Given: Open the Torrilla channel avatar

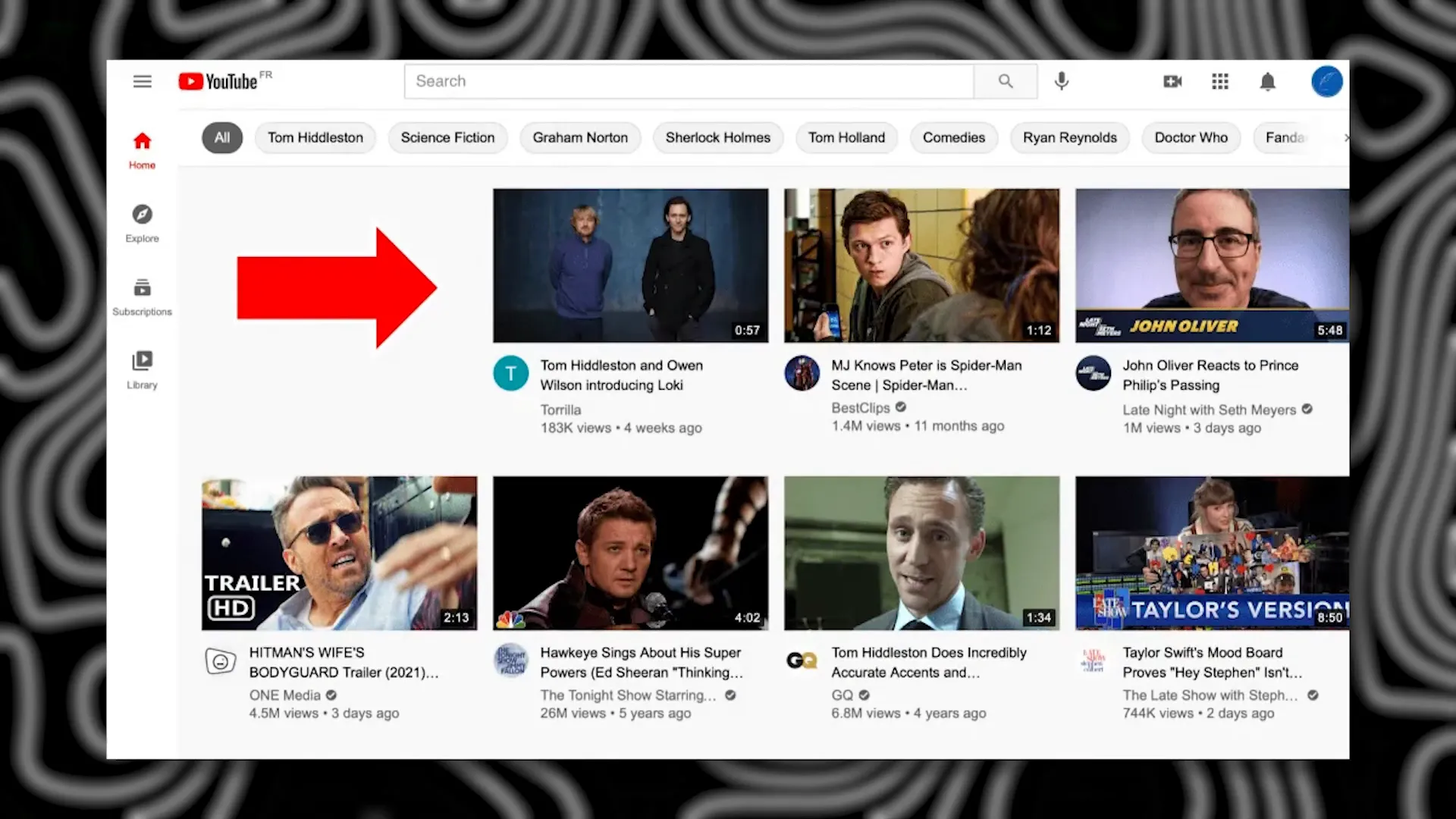Looking at the screenshot, I should 510,373.
